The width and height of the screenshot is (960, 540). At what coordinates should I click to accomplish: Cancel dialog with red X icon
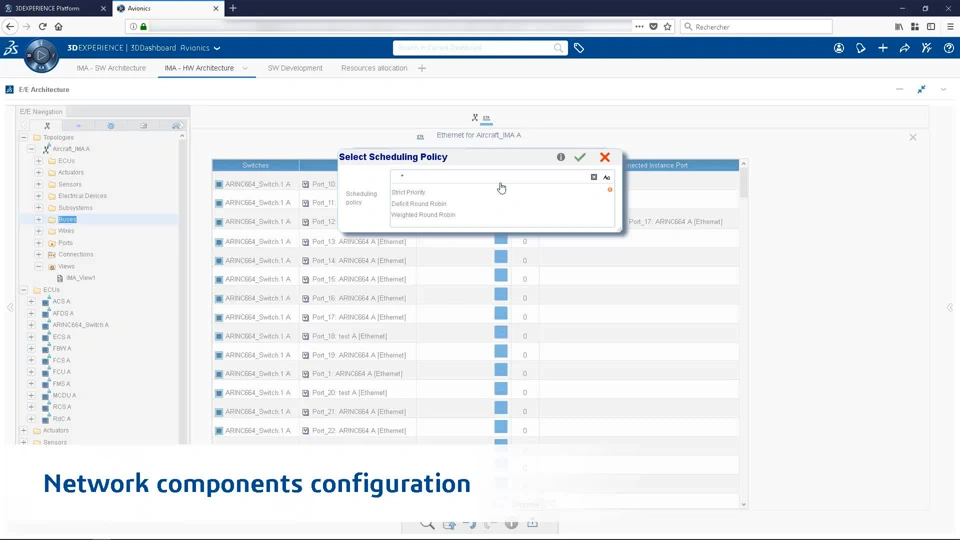pos(605,157)
